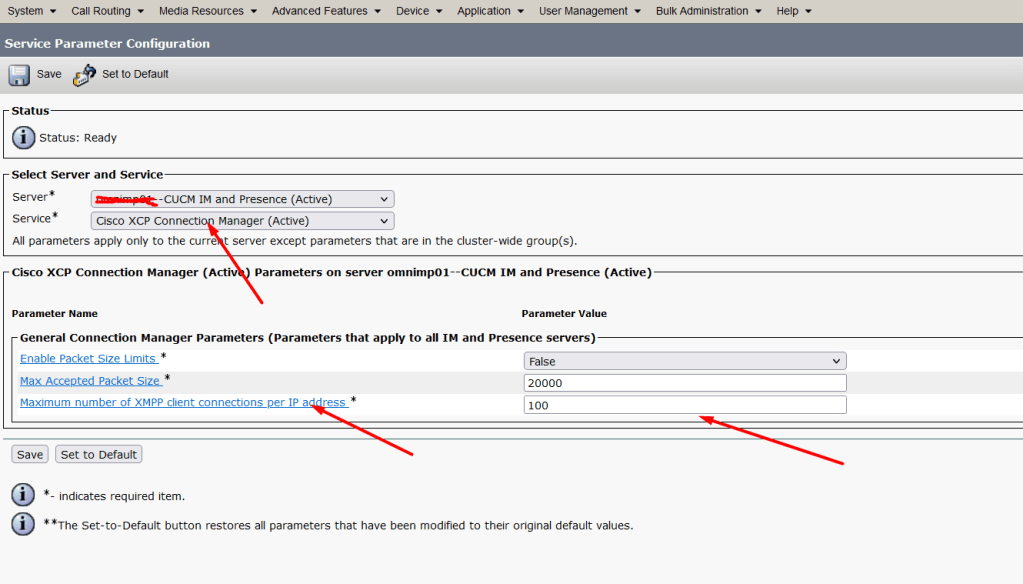This screenshot has width=1023, height=584.
Task: Click the Set to Default toolbar icon
Action: (x=85, y=75)
